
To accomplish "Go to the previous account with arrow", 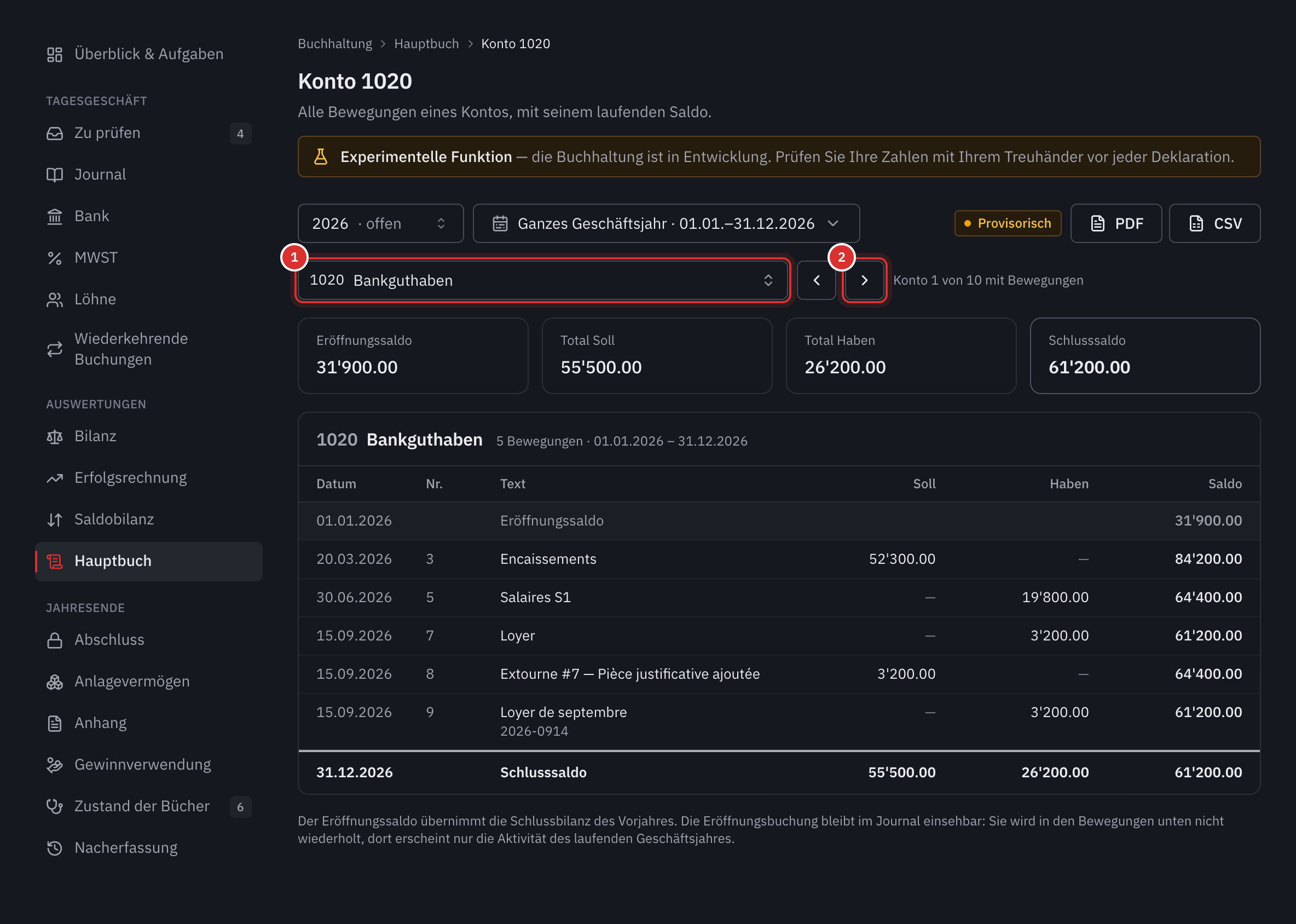I will [816, 280].
